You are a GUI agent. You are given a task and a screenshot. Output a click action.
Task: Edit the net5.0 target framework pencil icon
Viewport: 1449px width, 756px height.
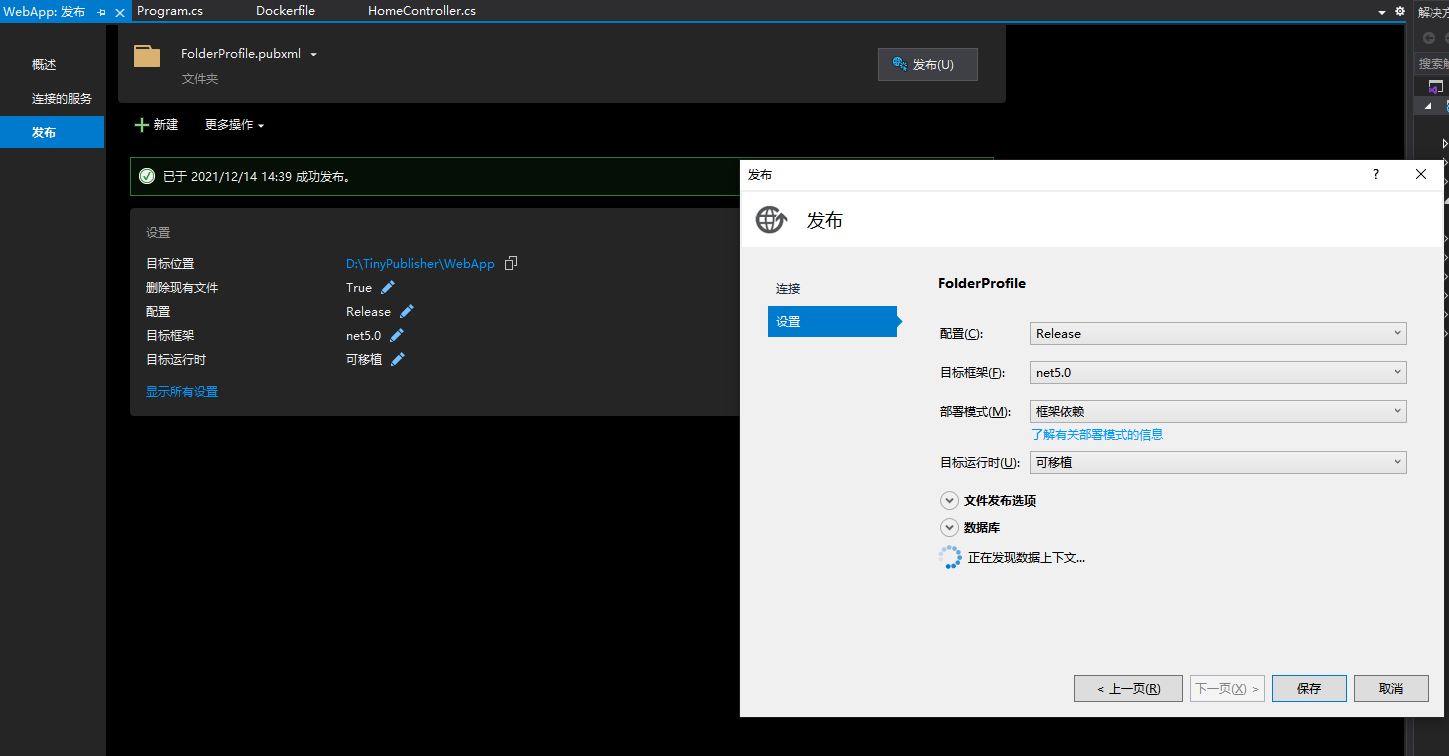tap(397, 335)
